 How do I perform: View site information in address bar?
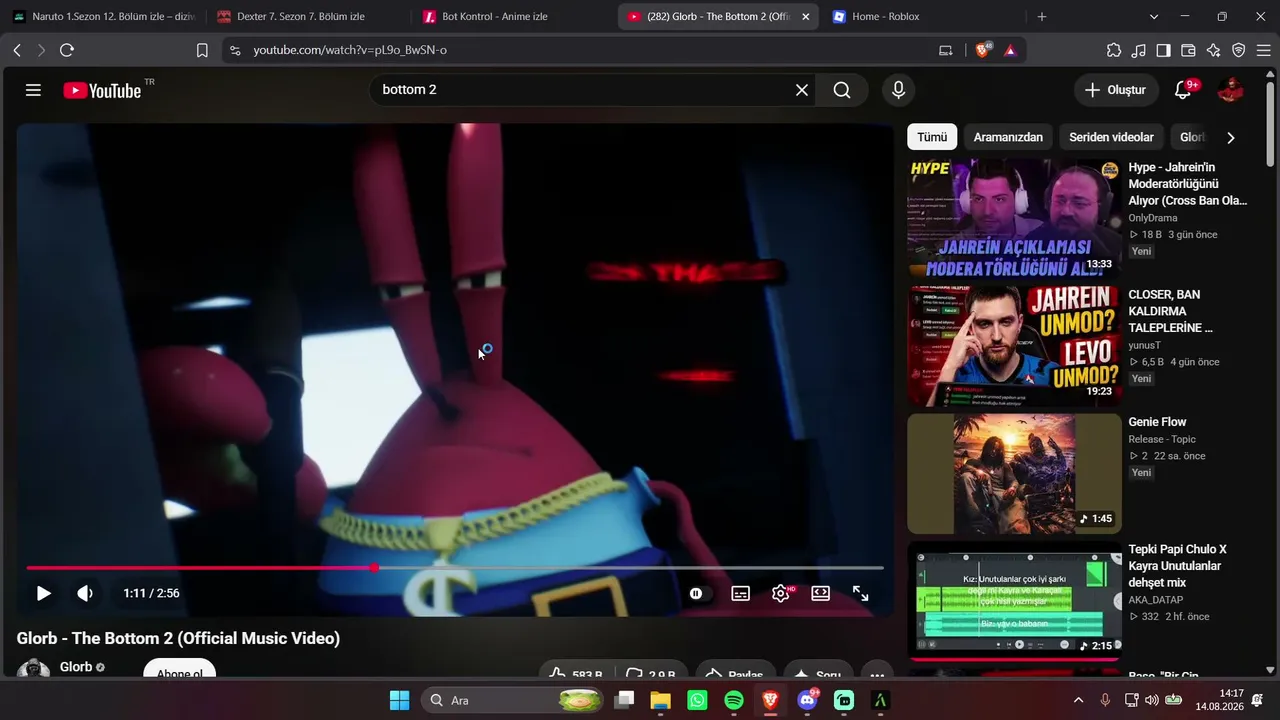tap(235, 50)
